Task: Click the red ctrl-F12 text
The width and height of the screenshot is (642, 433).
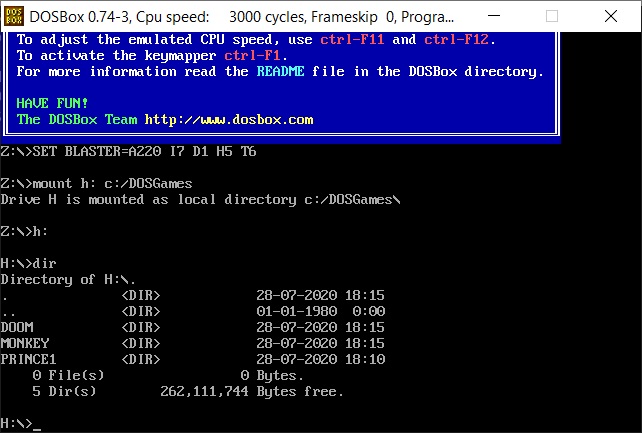Action: coord(456,39)
